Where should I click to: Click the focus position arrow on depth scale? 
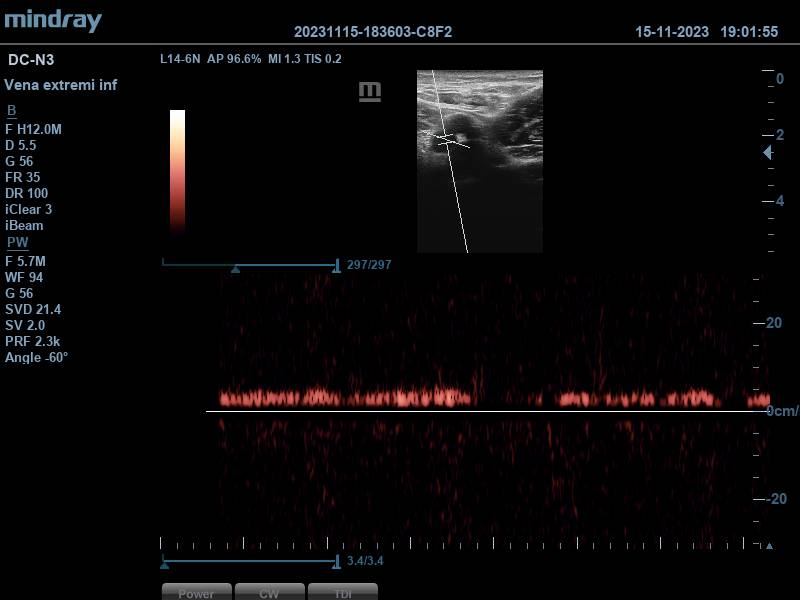(767, 153)
